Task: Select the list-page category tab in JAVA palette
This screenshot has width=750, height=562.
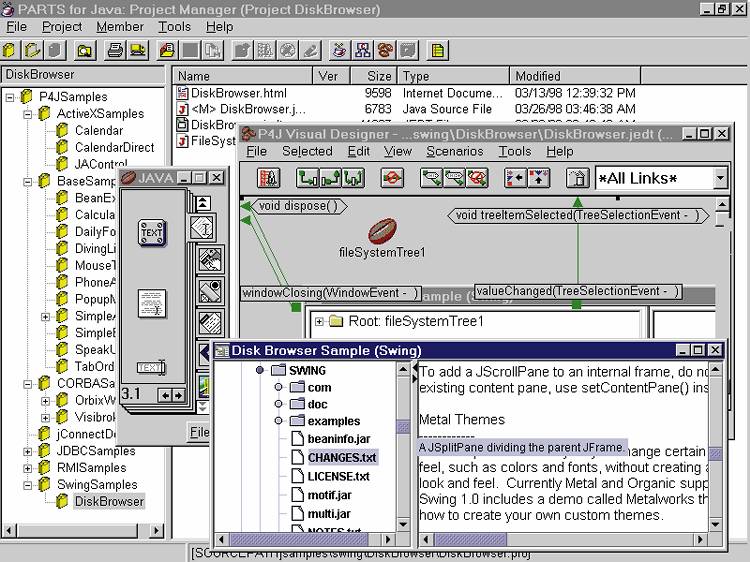Action: (x=210, y=322)
